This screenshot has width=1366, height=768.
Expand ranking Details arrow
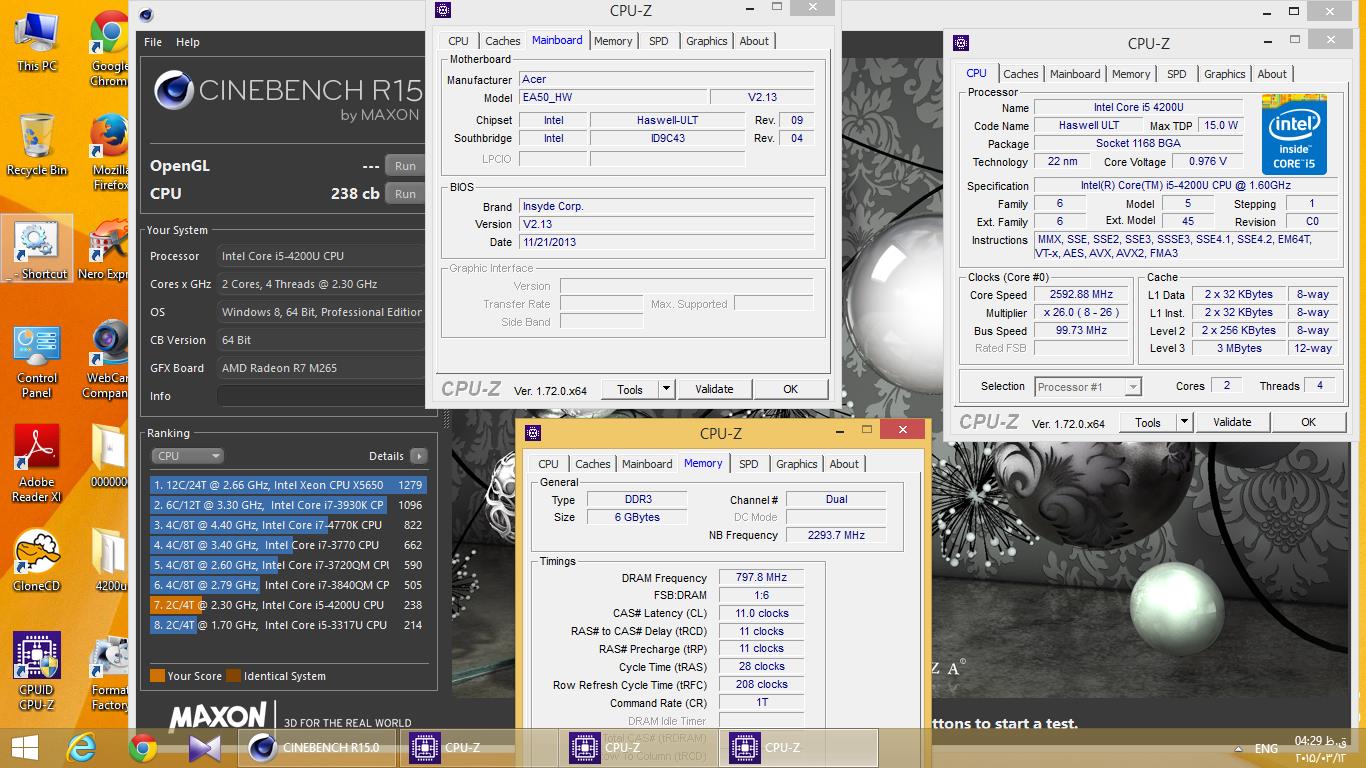[419, 456]
